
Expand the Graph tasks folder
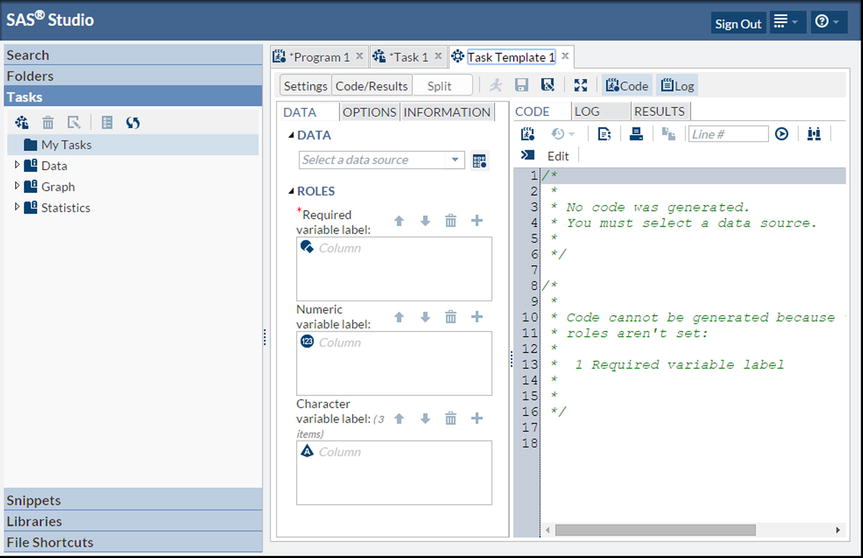(x=17, y=185)
